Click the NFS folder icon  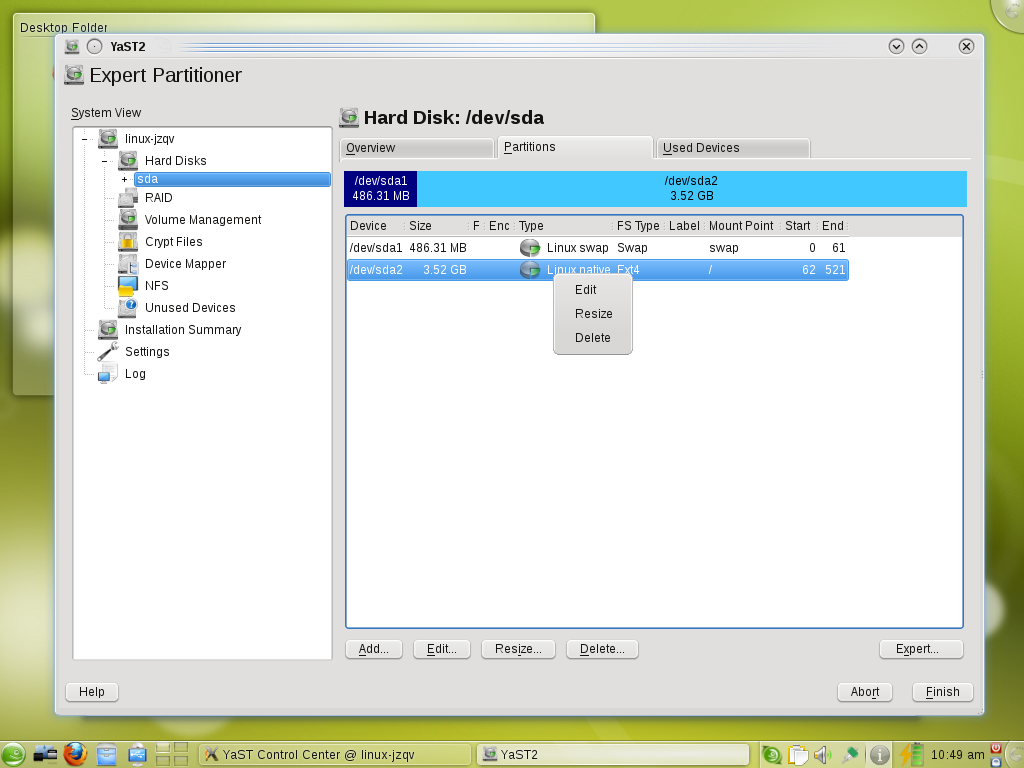[x=128, y=285]
